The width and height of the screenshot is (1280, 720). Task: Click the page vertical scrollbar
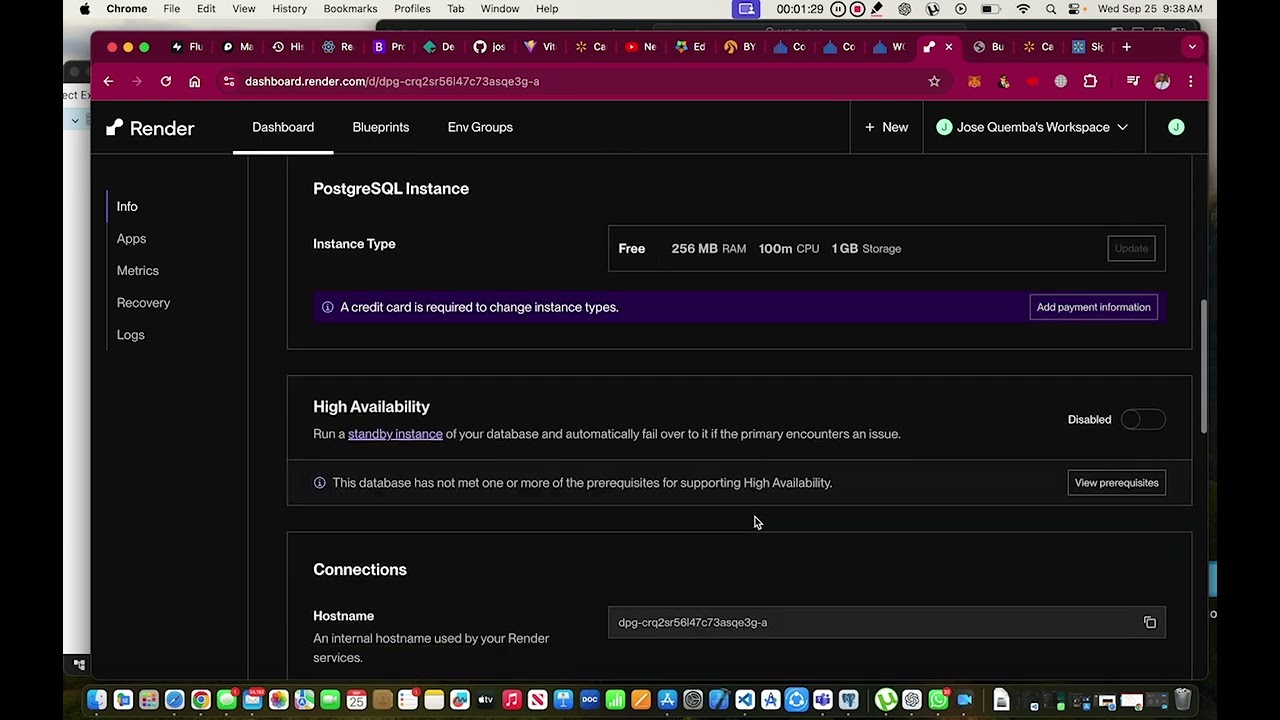pyautogui.click(x=1203, y=366)
